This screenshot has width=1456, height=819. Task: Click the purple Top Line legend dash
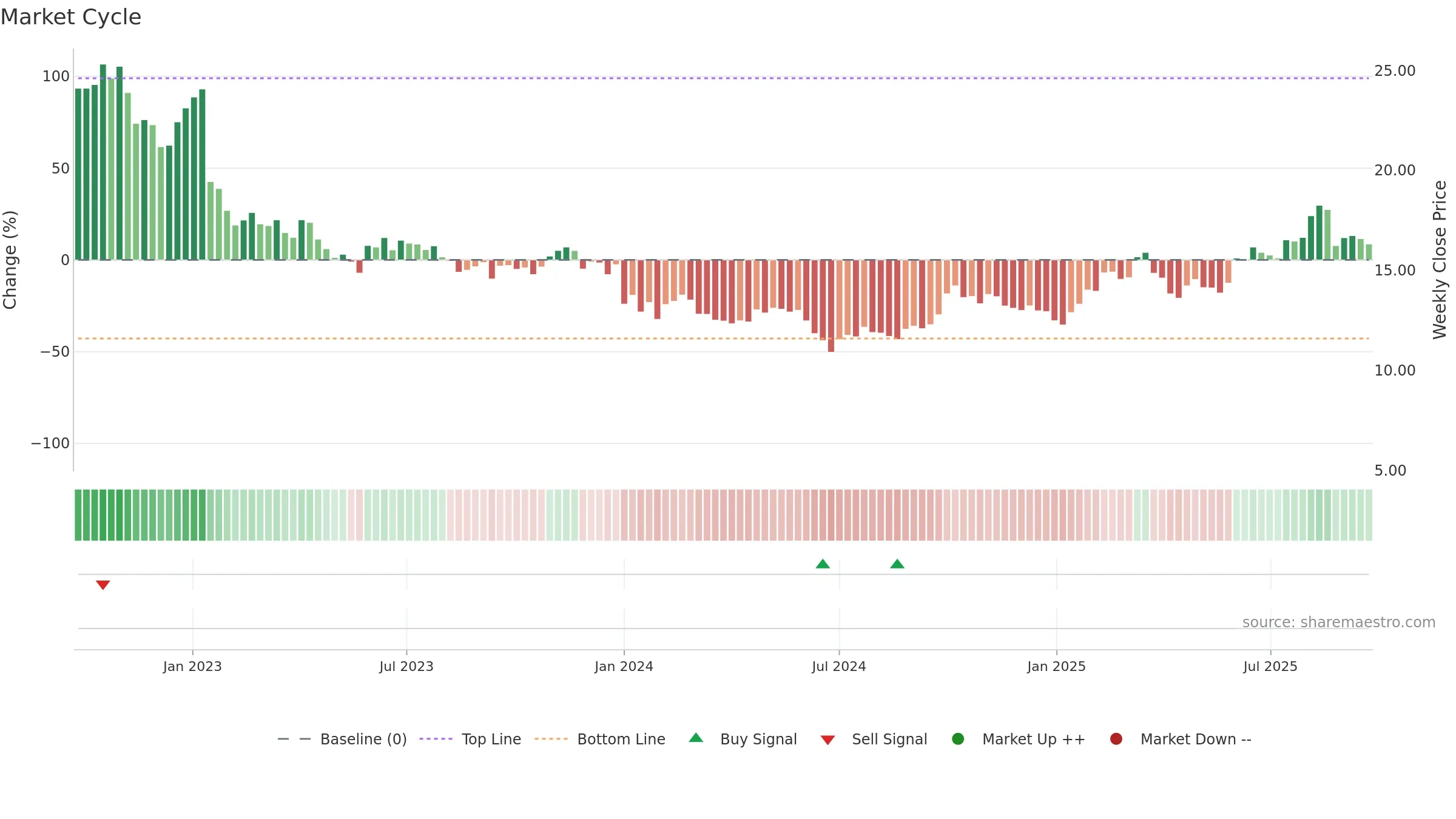[436, 739]
